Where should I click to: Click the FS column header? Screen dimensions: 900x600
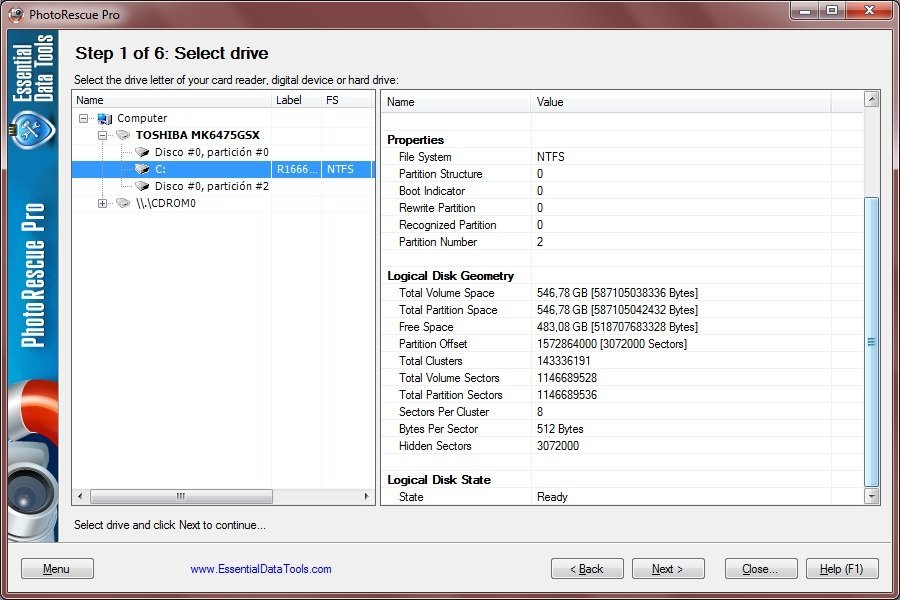(x=347, y=100)
